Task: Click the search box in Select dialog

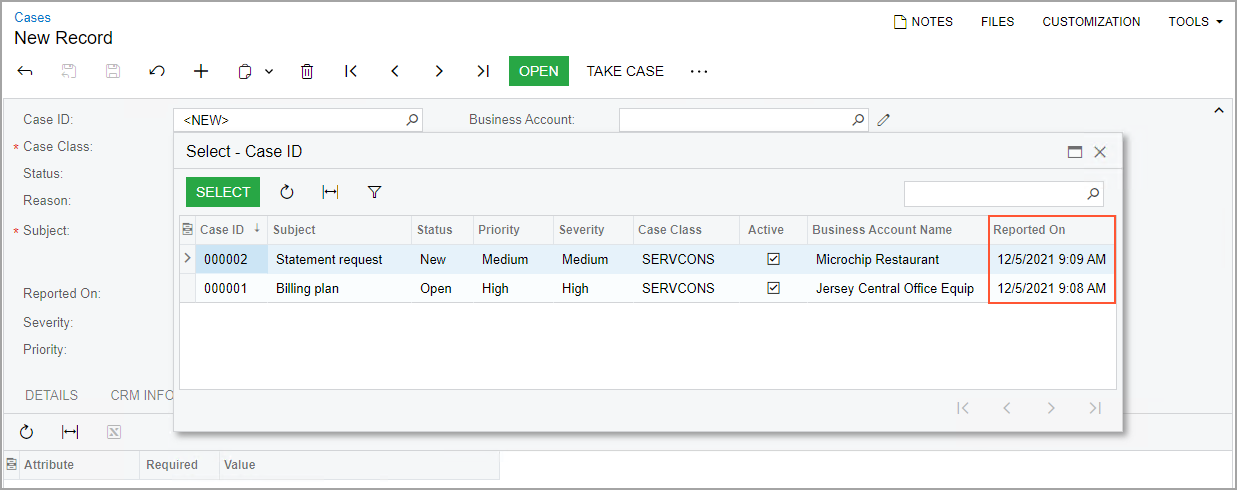Action: click(994, 193)
